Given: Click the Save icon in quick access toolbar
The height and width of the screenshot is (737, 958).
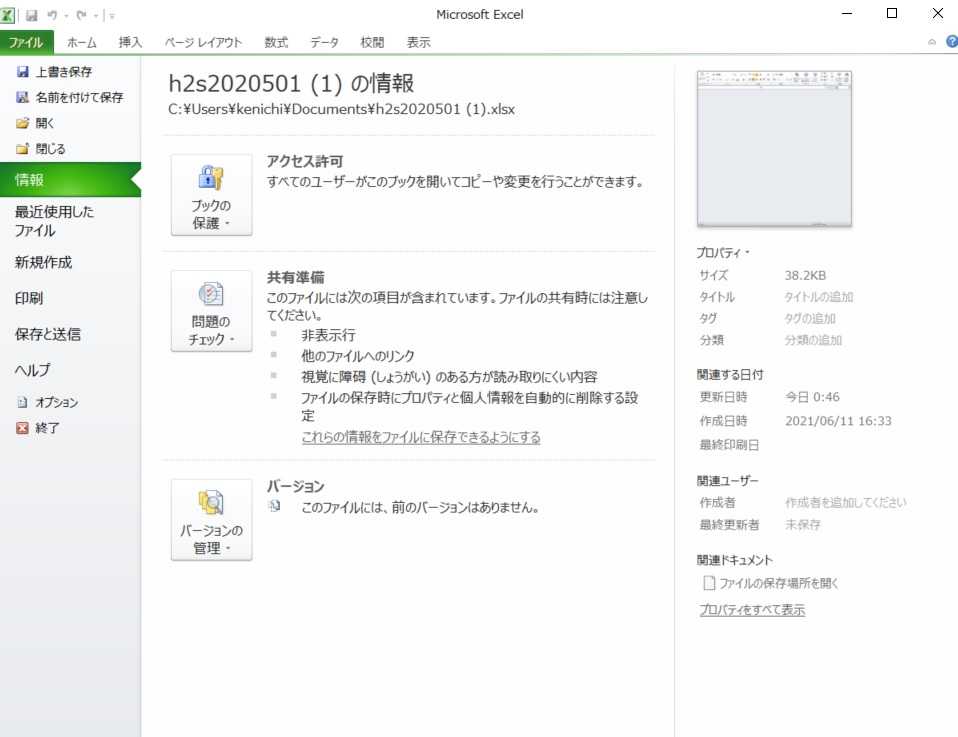Looking at the screenshot, I should [31, 15].
